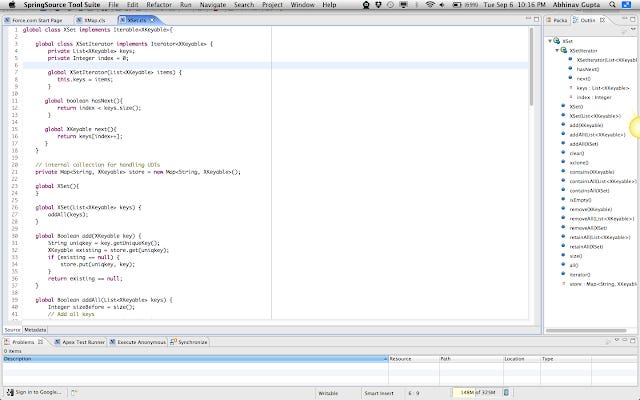Click the Spotlight search magnifier icon

(612, 5)
